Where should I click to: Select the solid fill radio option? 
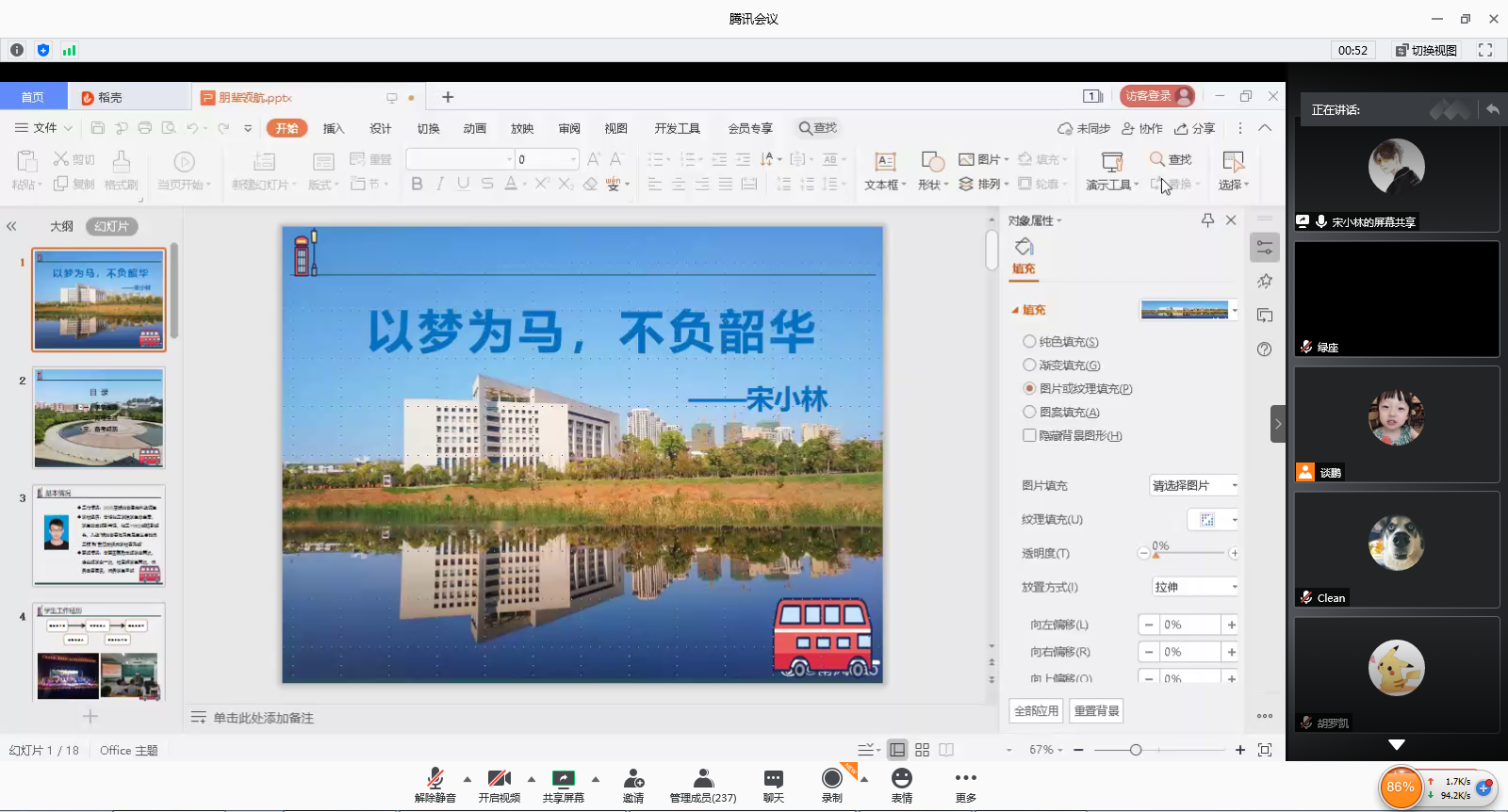1029,341
